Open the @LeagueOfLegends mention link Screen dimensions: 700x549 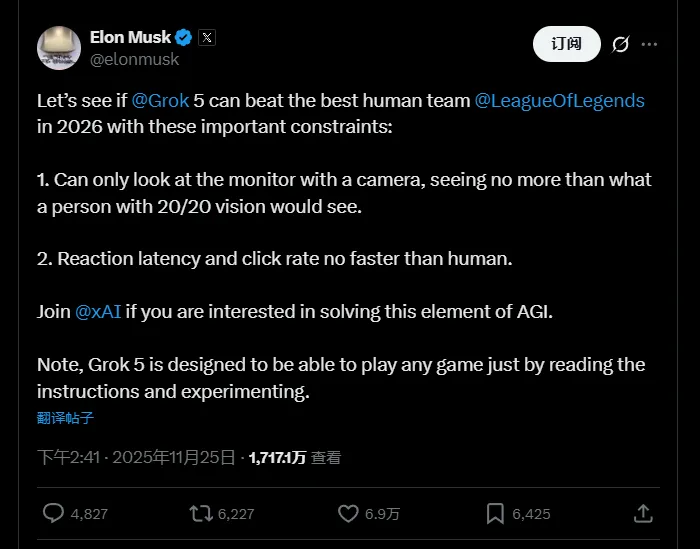pyautogui.click(x=560, y=100)
